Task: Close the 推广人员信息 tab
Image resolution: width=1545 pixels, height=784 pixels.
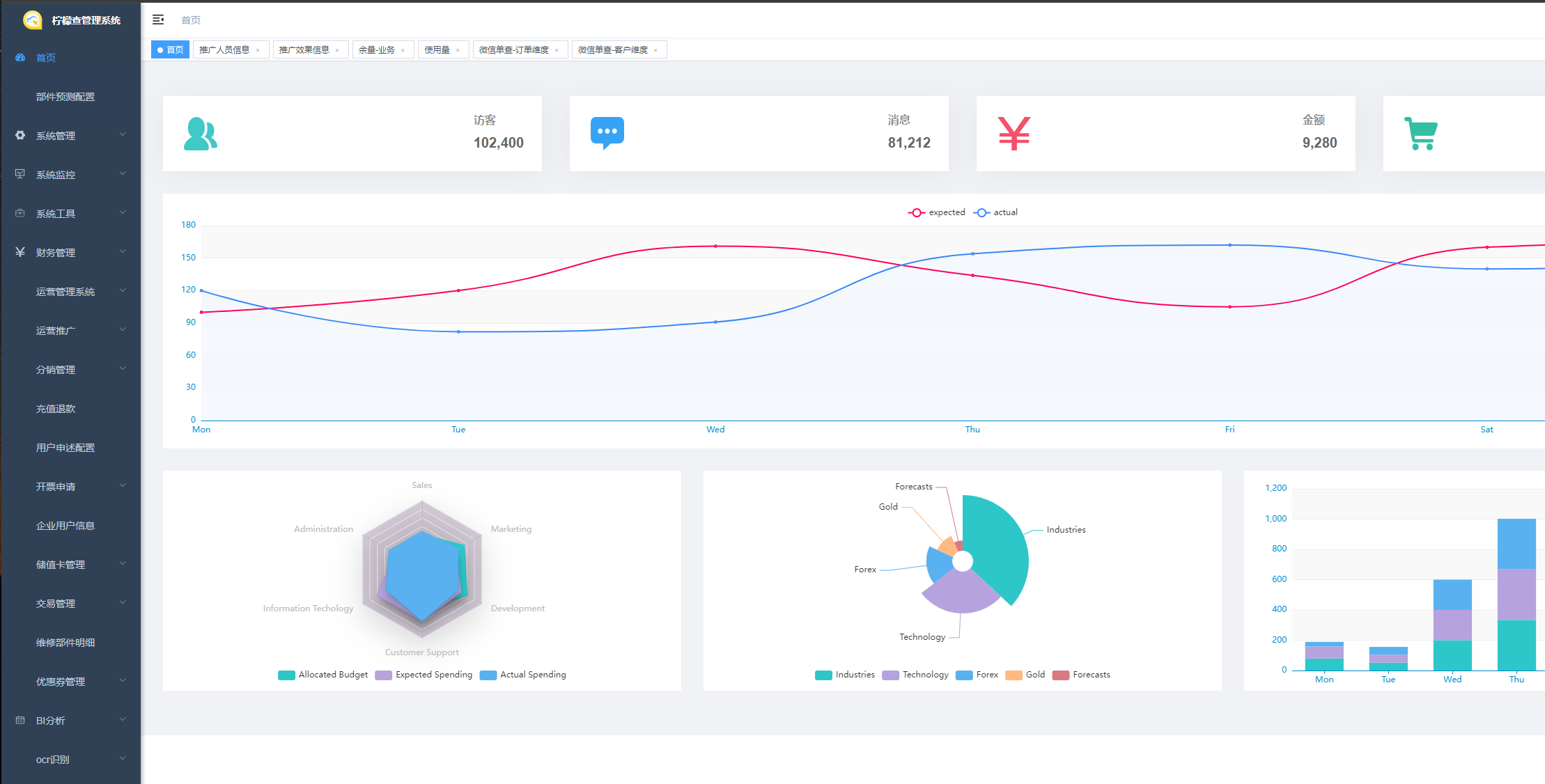Action: pyautogui.click(x=258, y=50)
